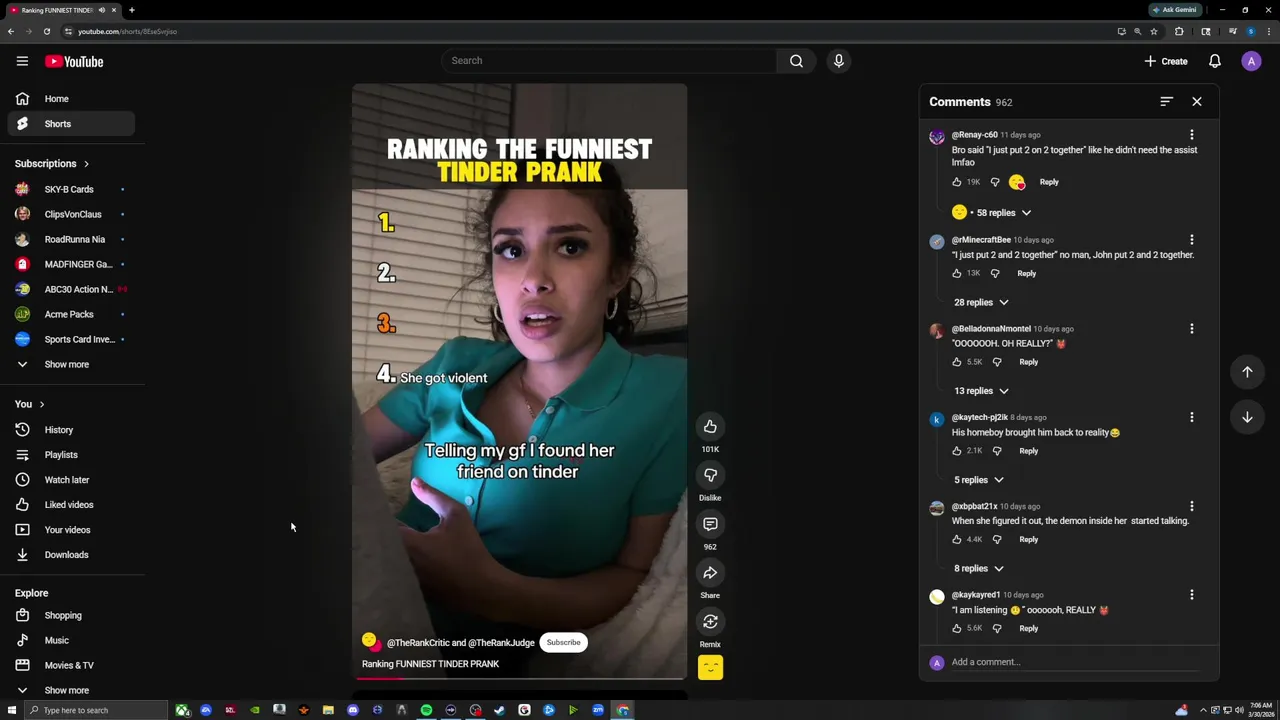Open Spotify from the taskbar
This screenshot has width=1280, height=720.
tap(426, 710)
